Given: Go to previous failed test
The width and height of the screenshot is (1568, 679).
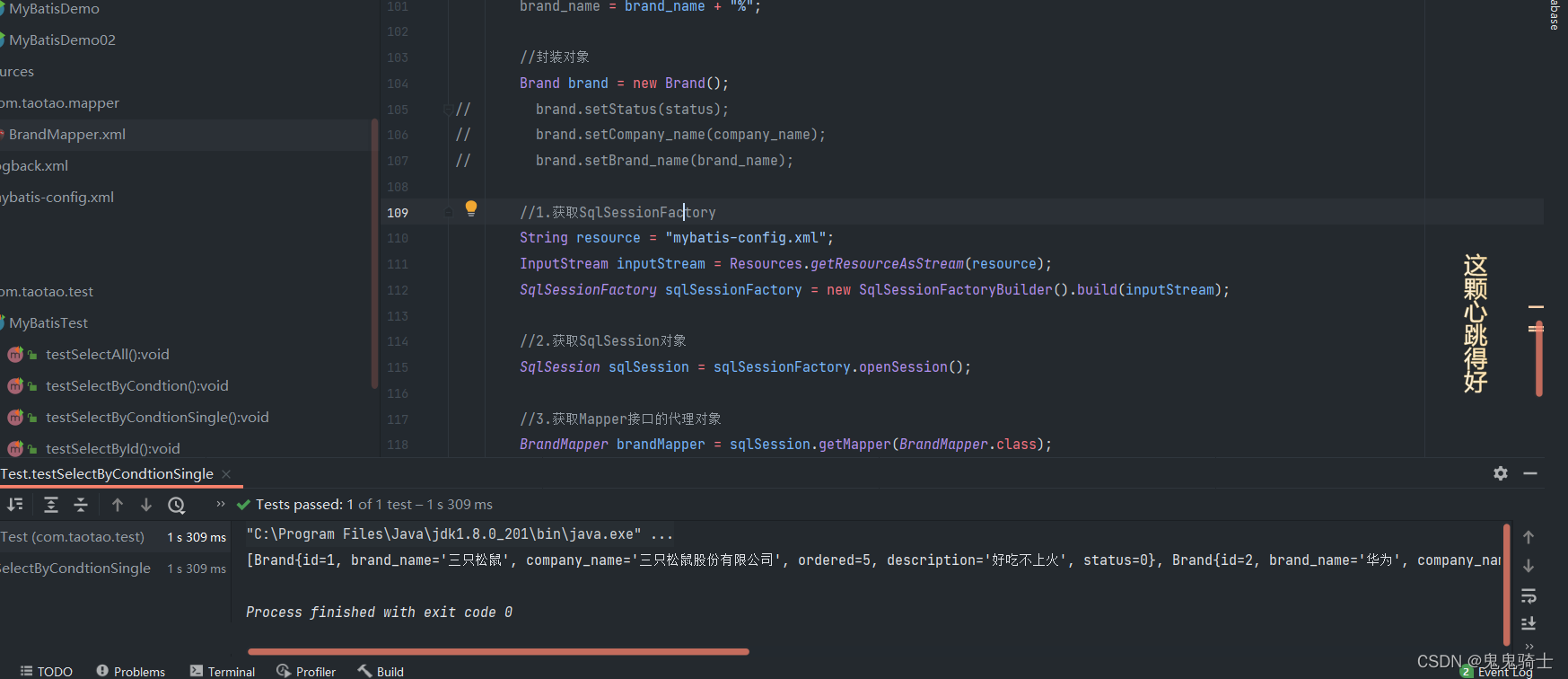Looking at the screenshot, I should pyautogui.click(x=118, y=505).
